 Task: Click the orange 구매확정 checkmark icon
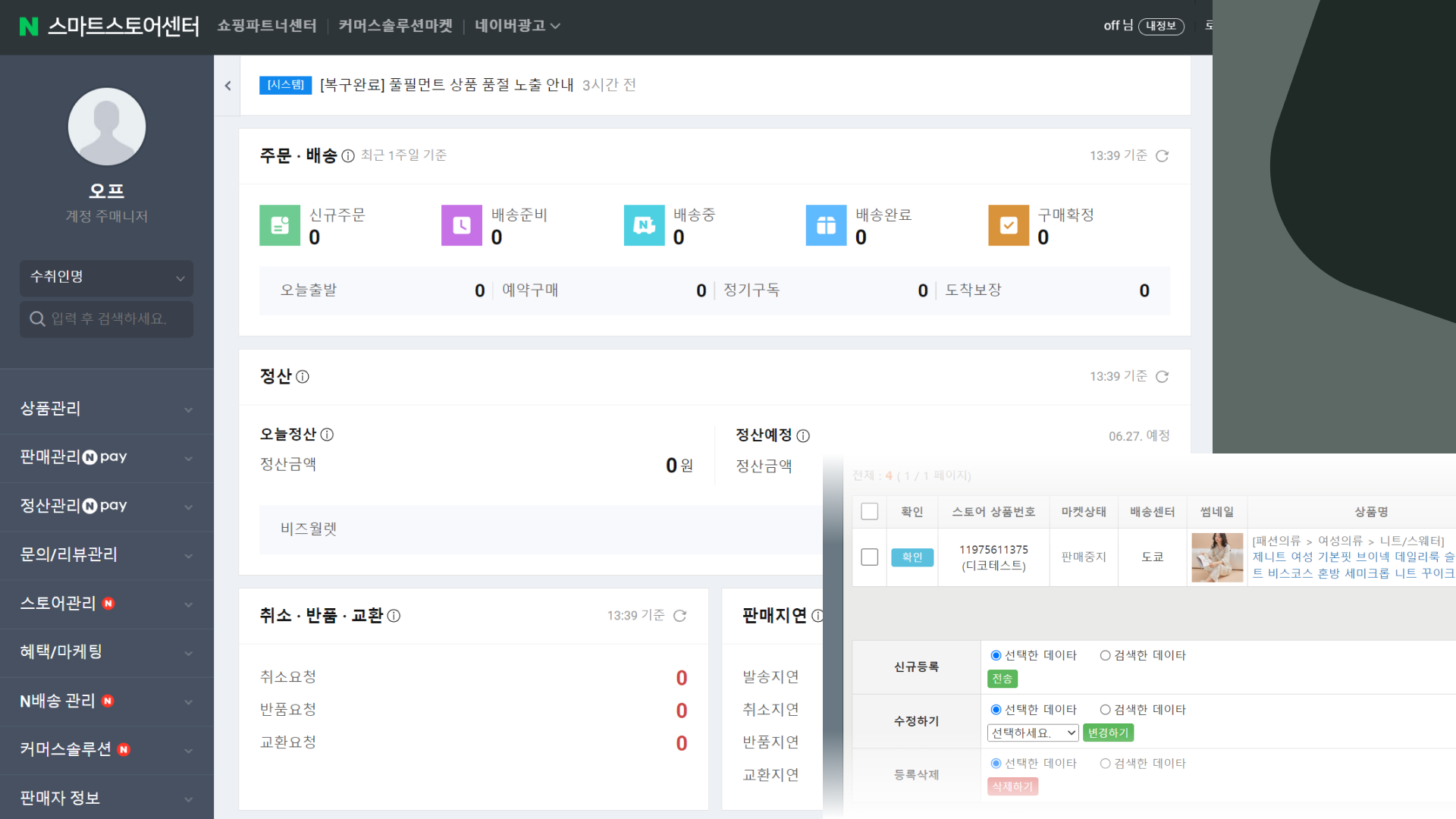(1009, 225)
